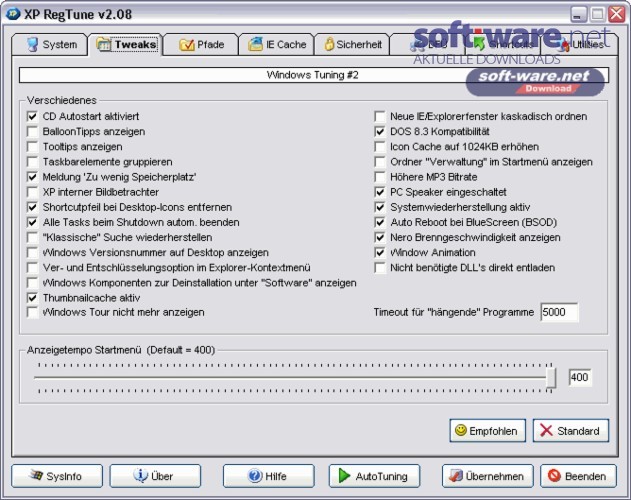The height and width of the screenshot is (500, 631).
Task: Open the Über dialog
Action: point(155,476)
